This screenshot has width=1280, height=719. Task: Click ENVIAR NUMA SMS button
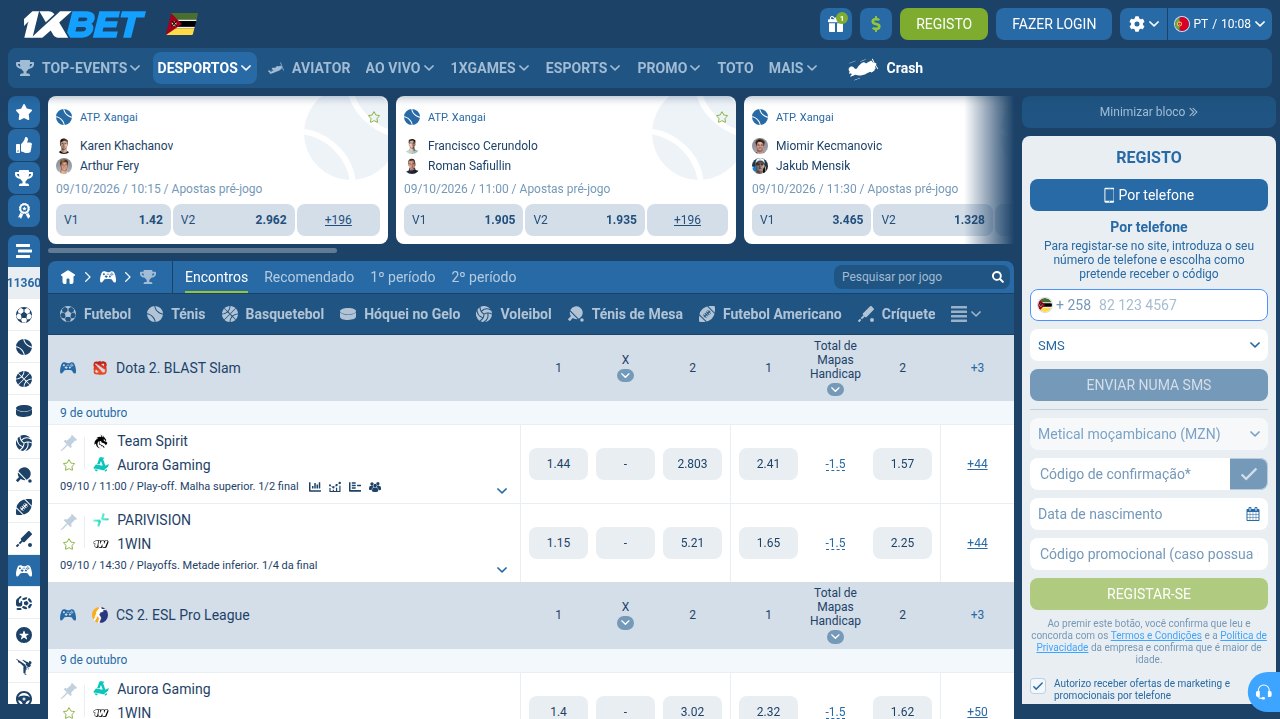[1149, 385]
